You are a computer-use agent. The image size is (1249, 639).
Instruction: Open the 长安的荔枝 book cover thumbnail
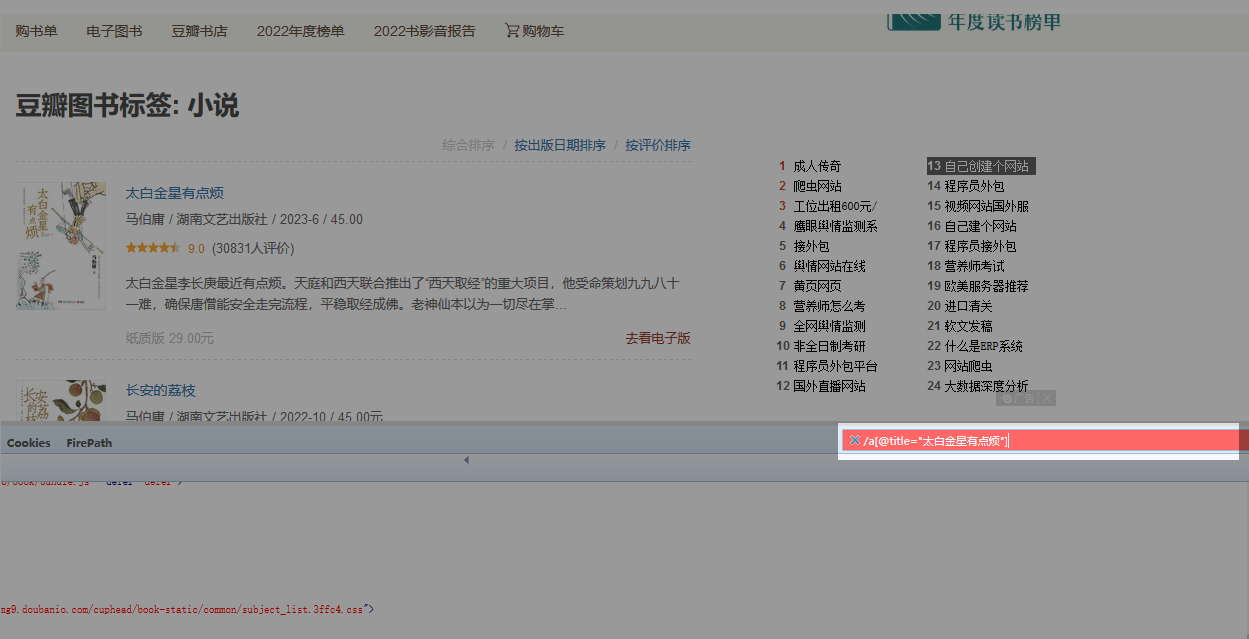61,400
